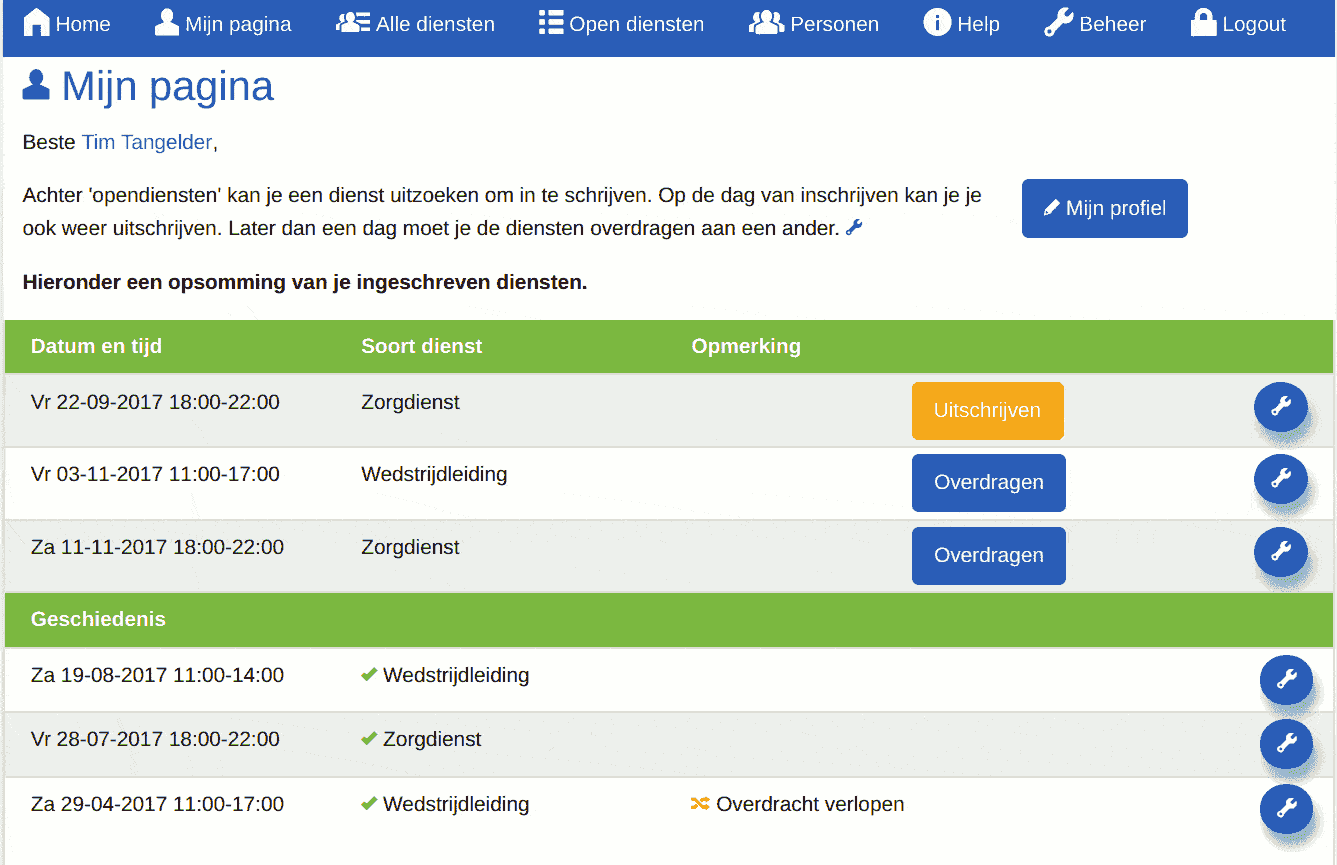Click the Tim Tangelder name link
The image size is (1337, 865).
tap(146, 142)
